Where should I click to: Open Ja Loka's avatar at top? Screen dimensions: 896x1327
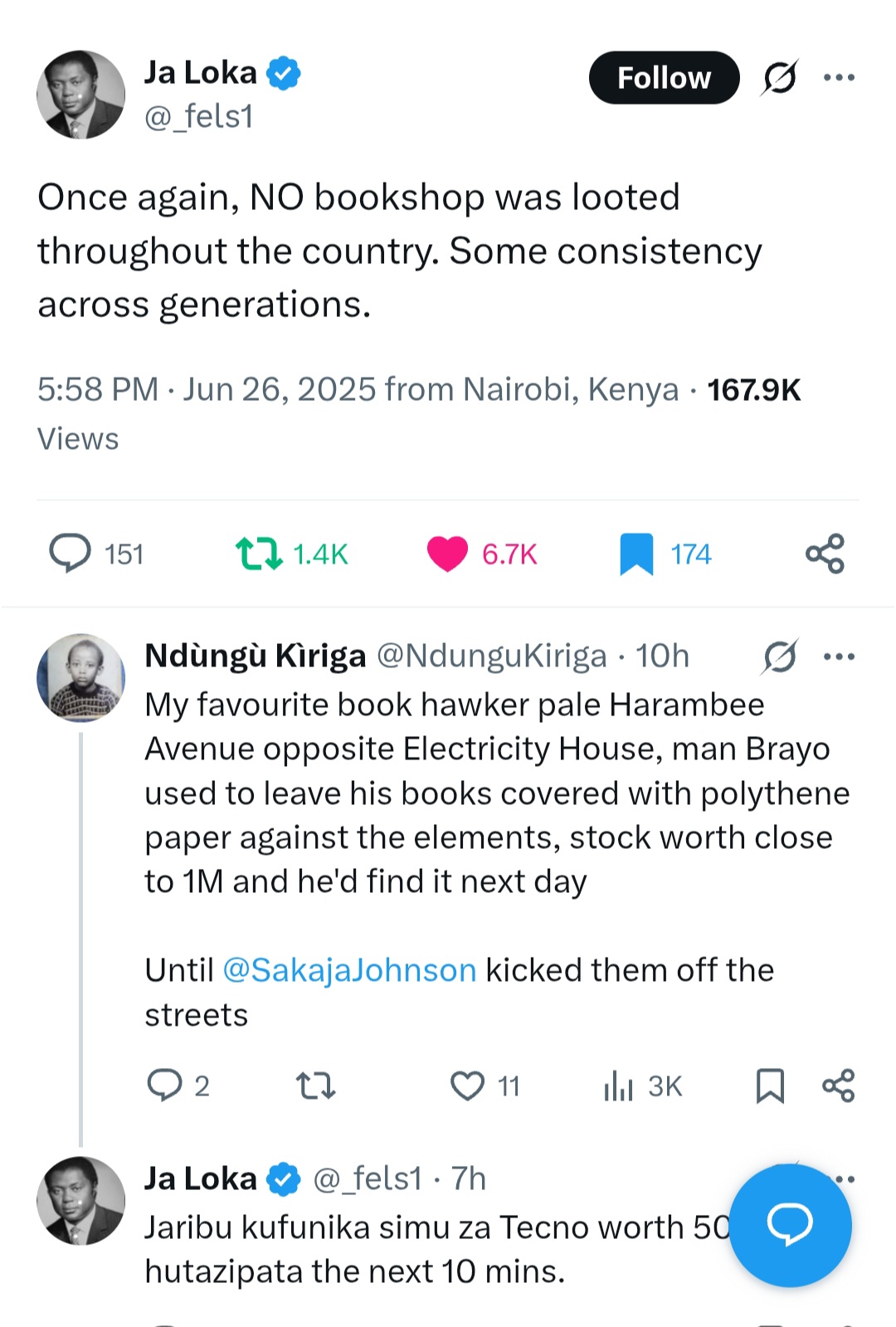pos(80,95)
